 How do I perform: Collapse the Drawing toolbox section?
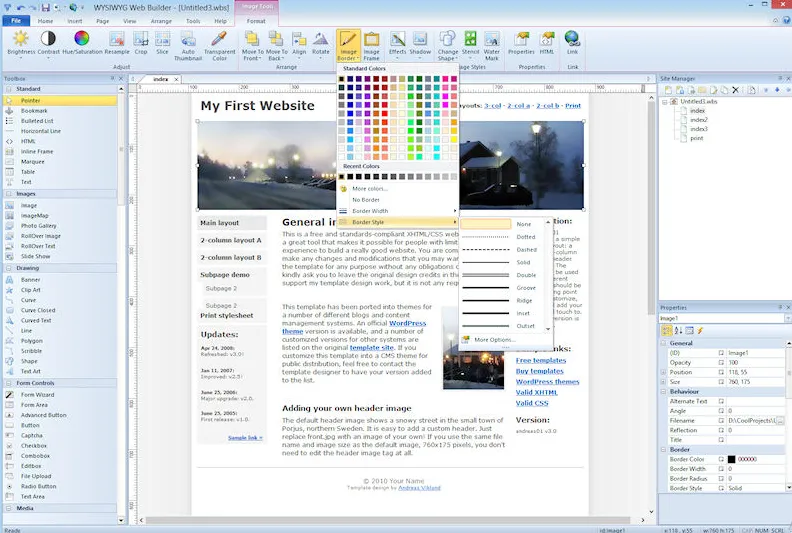point(9,268)
